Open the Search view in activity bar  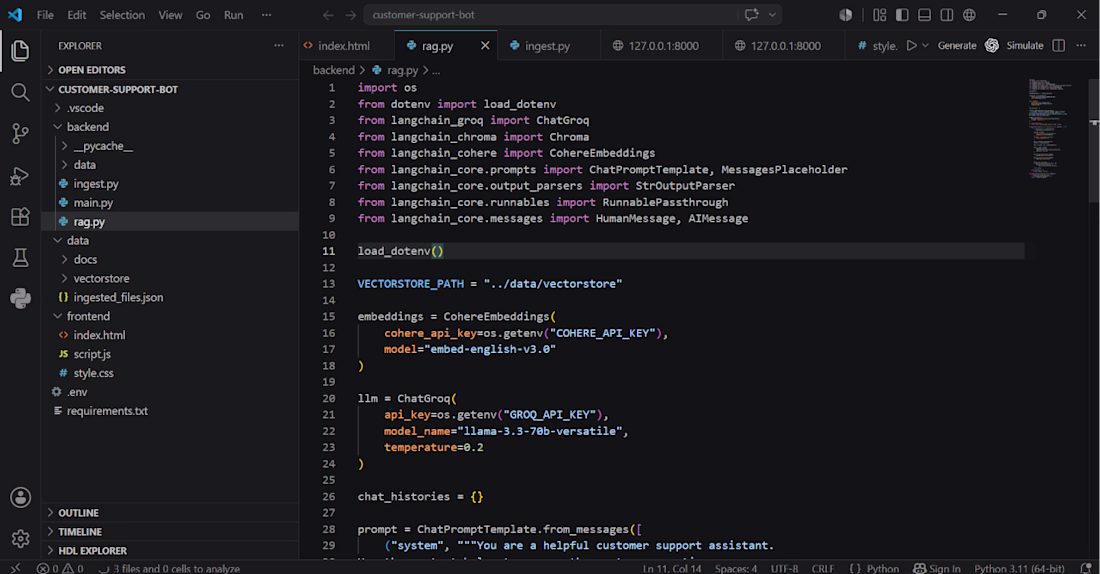click(20, 92)
